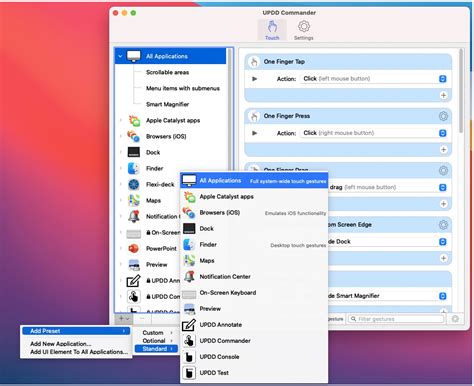Select Menu items with submenus
Screen dimensions: 474x386
pyautogui.click(x=183, y=88)
